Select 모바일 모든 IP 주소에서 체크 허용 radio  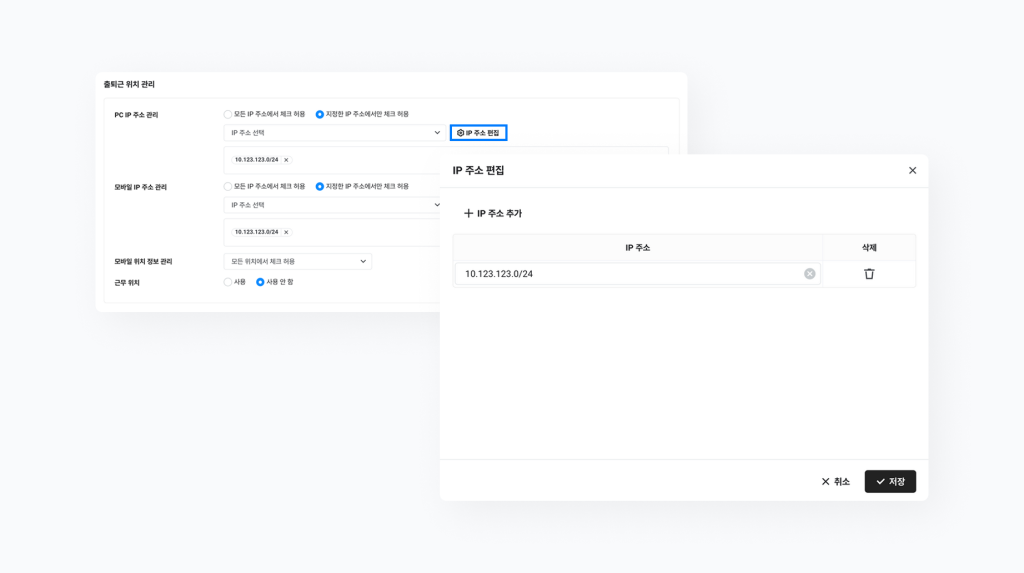click(x=228, y=186)
